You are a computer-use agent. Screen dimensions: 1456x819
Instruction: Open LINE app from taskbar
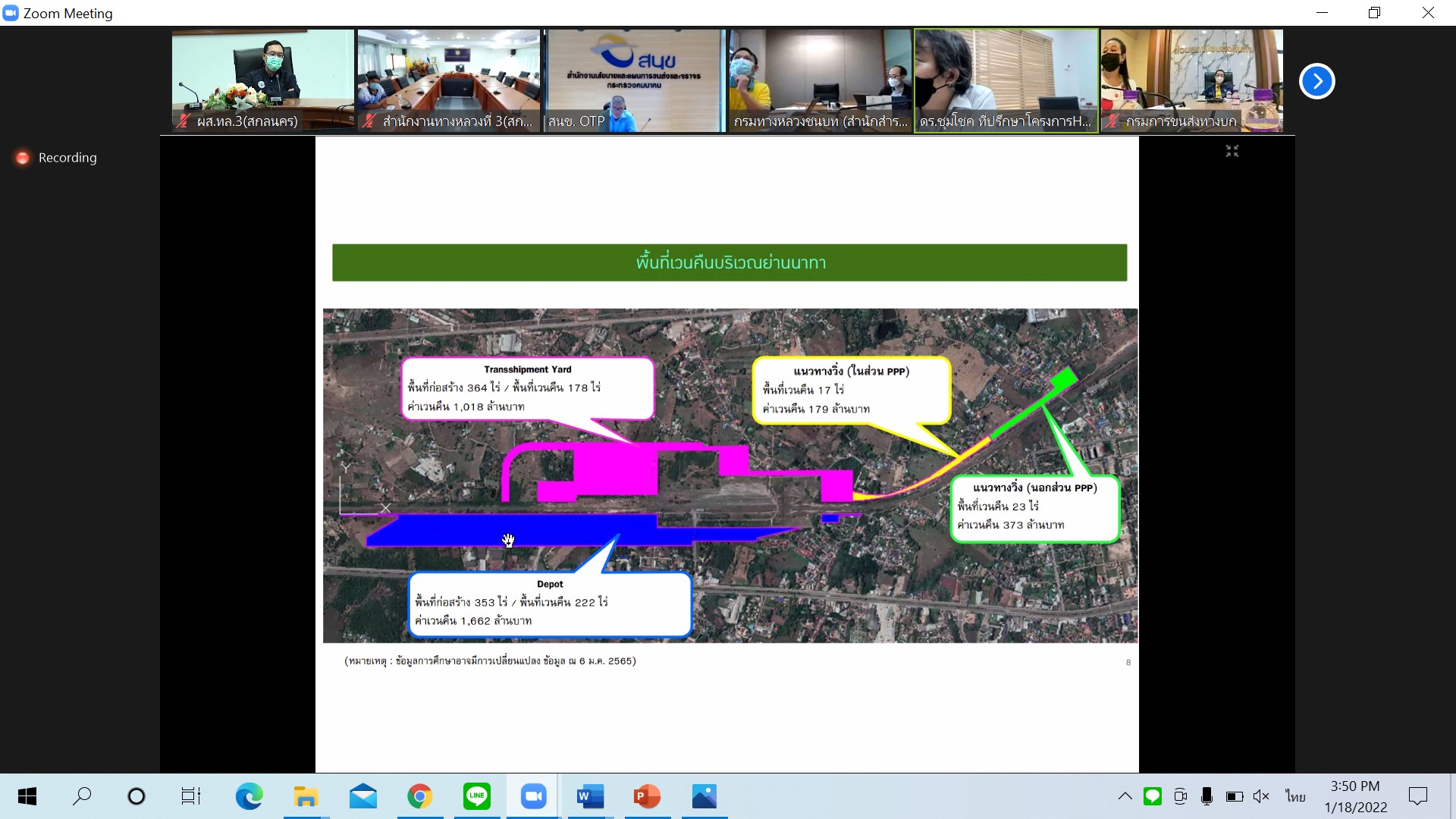[476, 796]
